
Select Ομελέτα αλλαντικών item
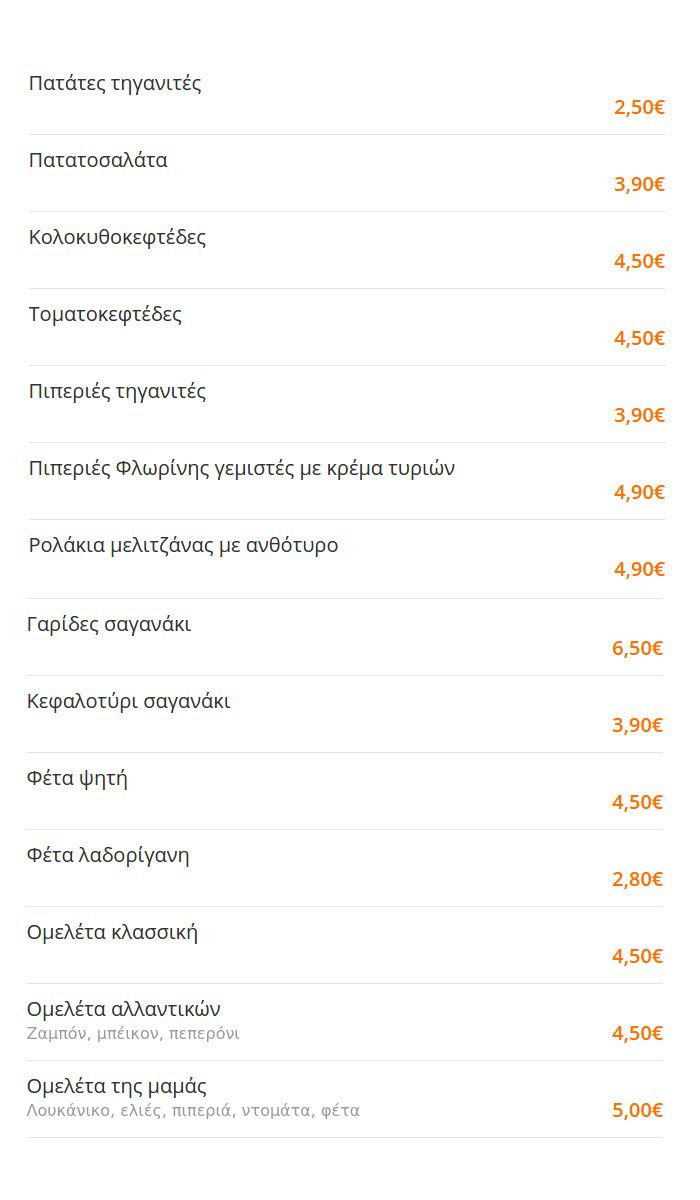(x=344, y=1022)
